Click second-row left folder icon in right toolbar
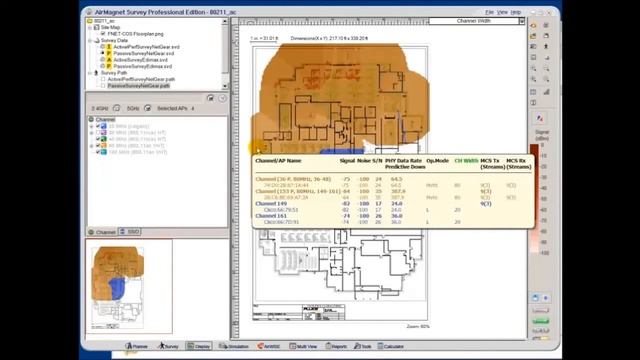 533,36
